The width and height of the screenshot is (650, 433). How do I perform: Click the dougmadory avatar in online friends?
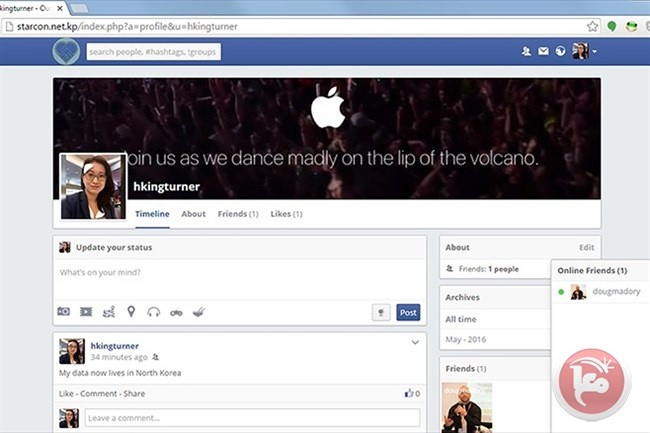[578, 292]
